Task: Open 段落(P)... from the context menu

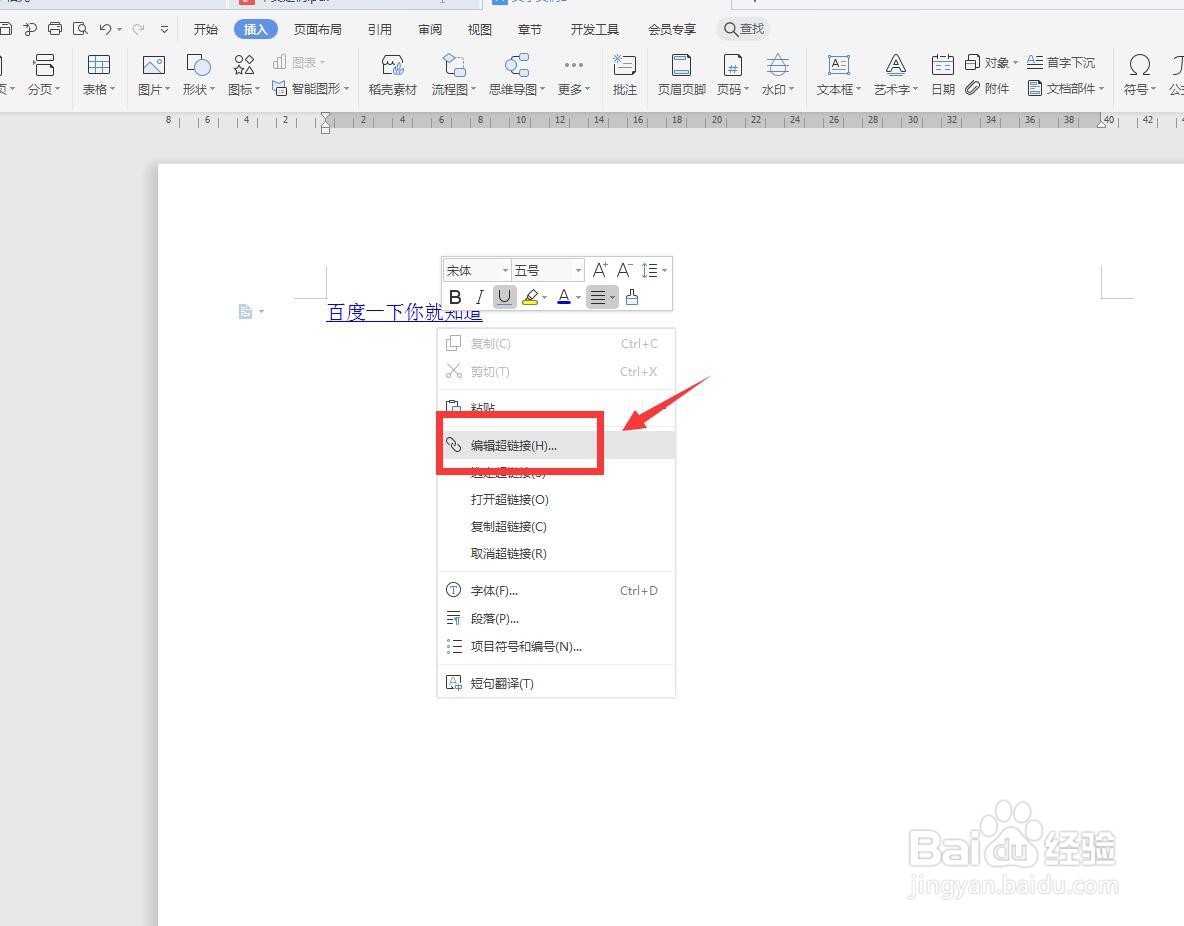Action: [557, 619]
